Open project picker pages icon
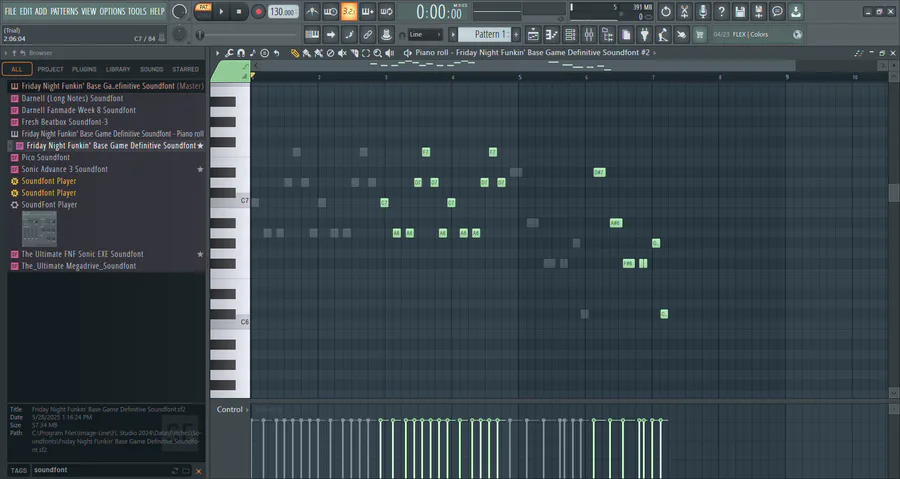 click(626, 34)
